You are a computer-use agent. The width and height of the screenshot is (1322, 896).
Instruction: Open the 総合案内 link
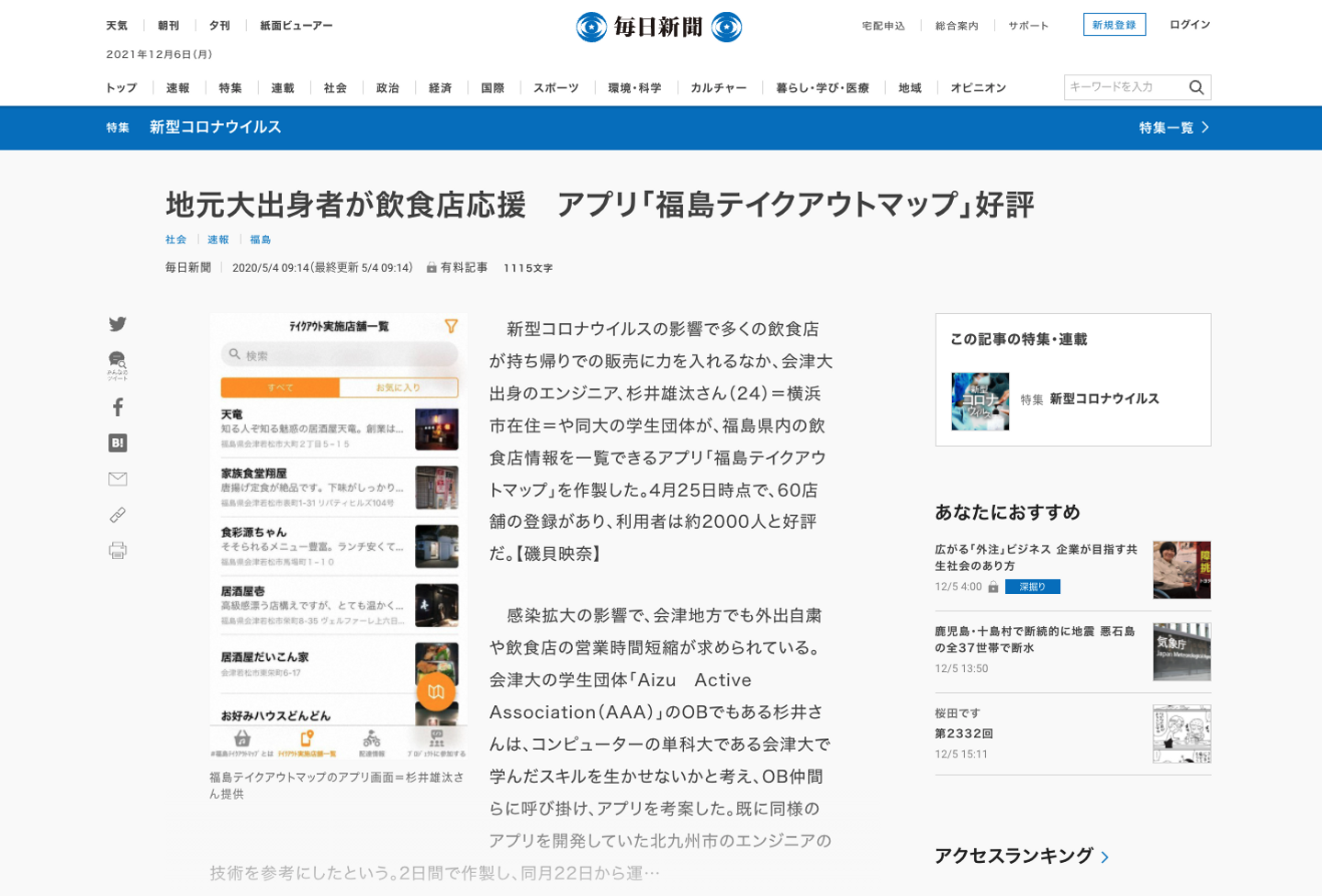957,26
